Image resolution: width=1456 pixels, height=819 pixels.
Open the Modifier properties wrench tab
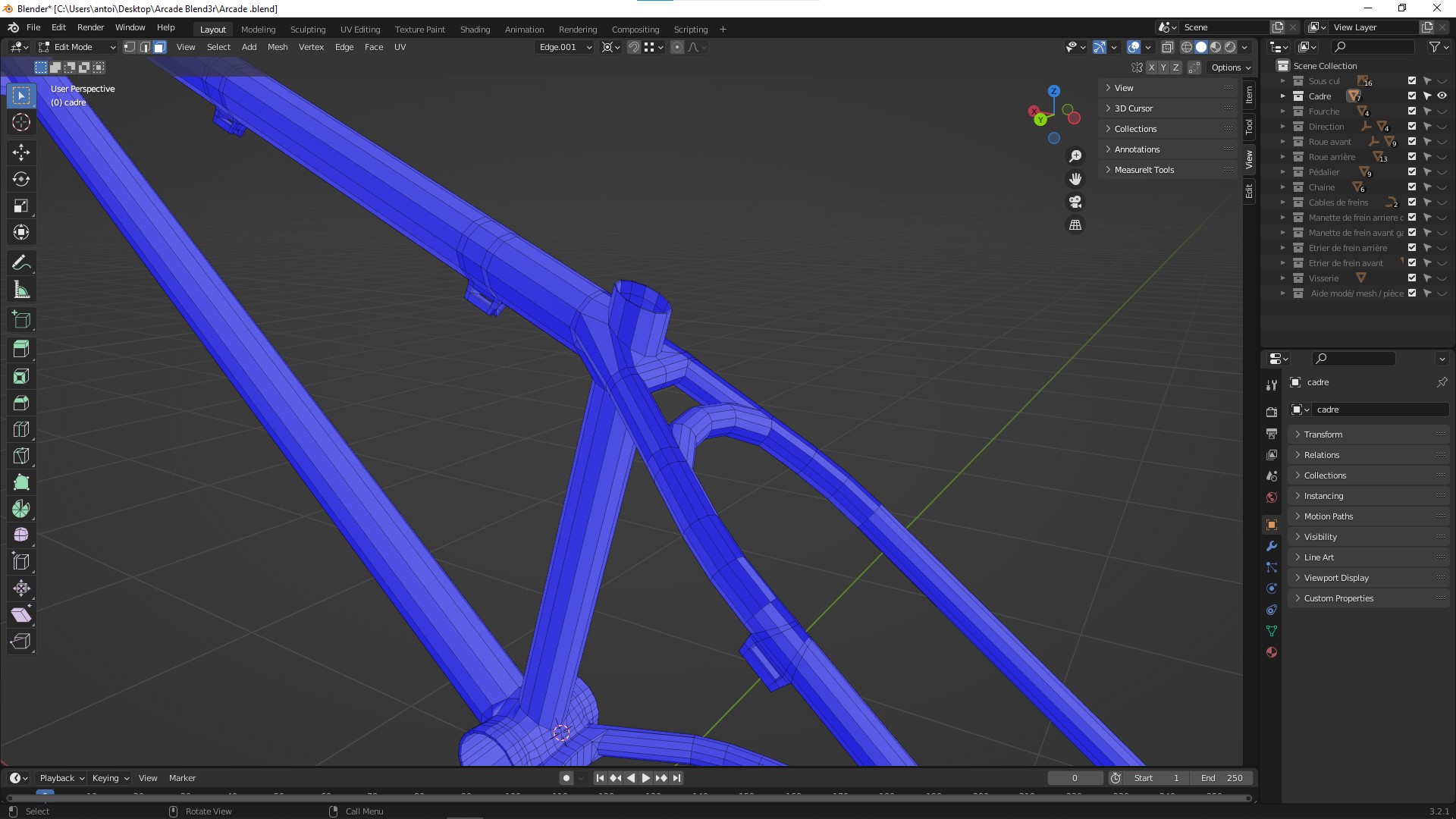[1272, 546]
